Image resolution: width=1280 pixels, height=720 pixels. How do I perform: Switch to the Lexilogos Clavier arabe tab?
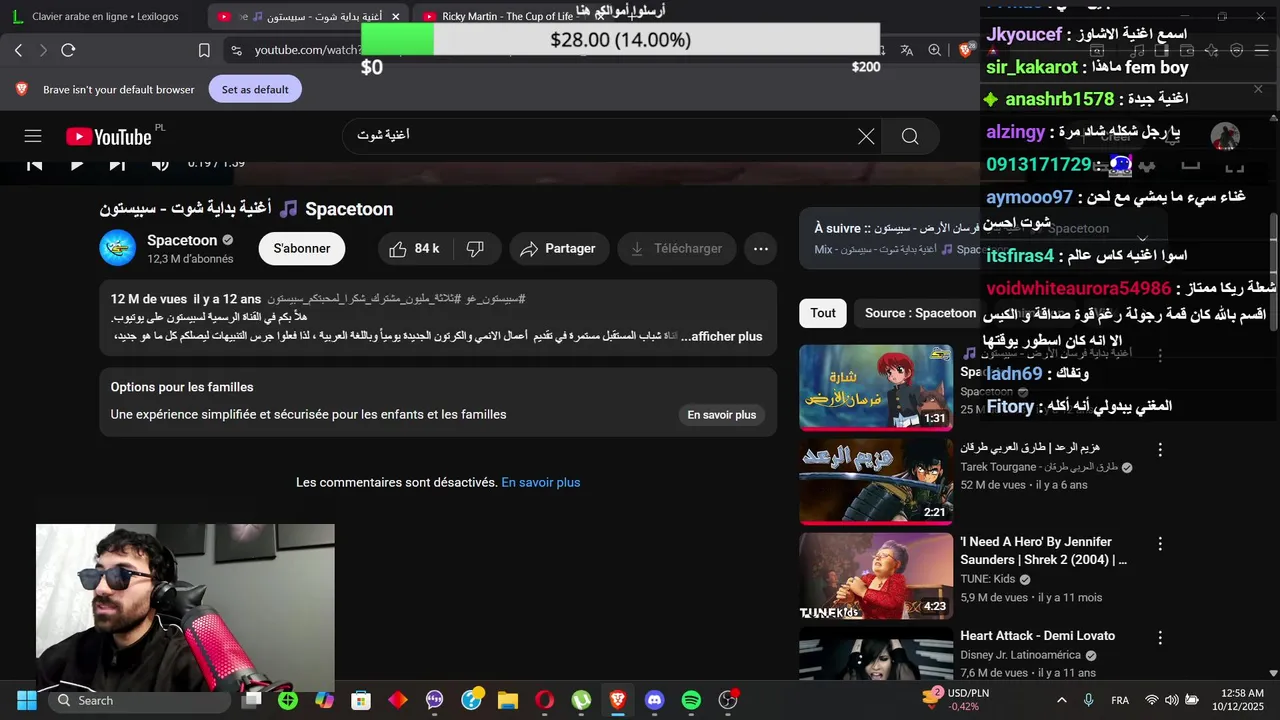[105, 16]
